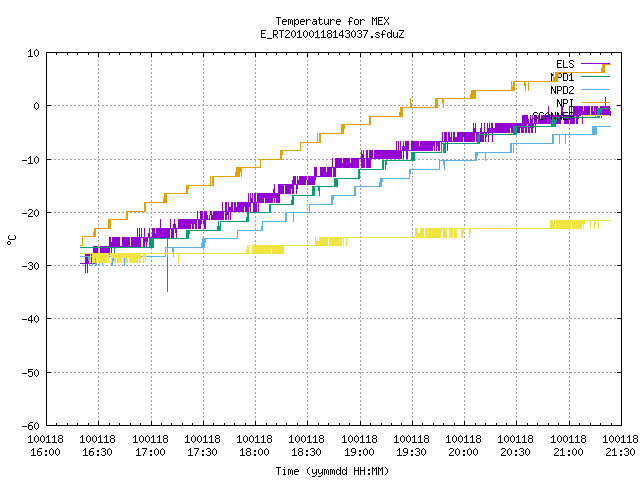
Task: Click the x-axis tick label 100118 18:30
Action: [306, 446]
